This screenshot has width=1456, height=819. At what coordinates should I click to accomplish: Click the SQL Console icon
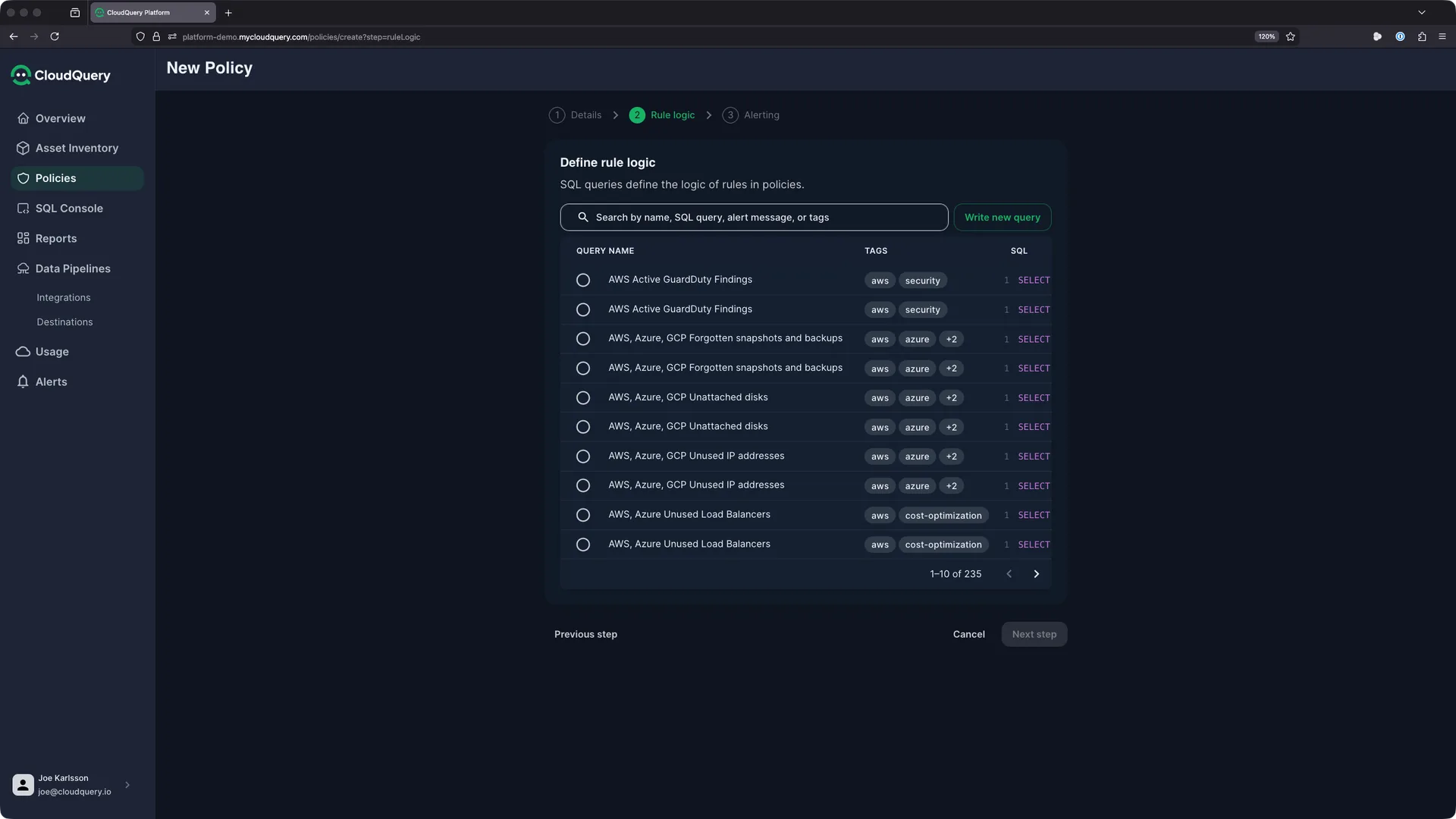coord(24,209)
